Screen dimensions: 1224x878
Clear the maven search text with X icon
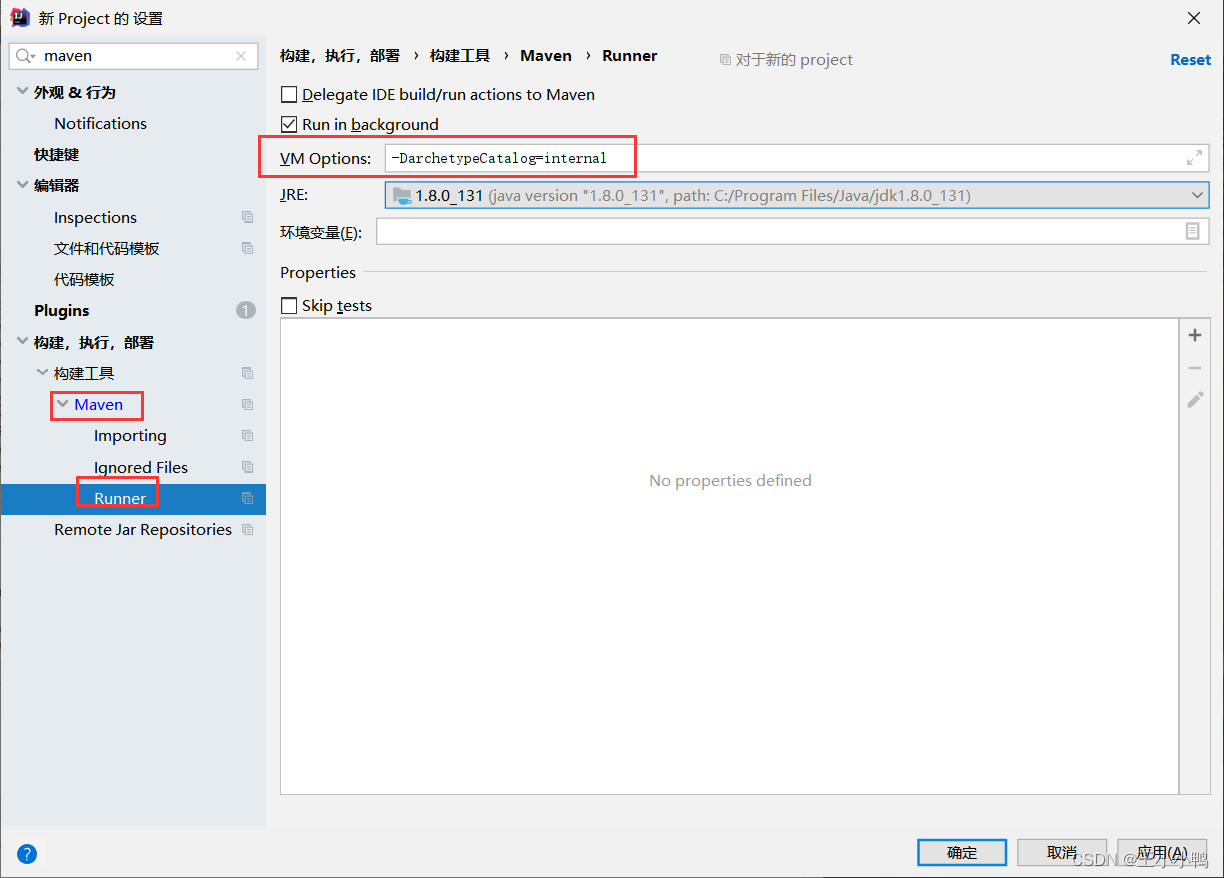(241, 56)
